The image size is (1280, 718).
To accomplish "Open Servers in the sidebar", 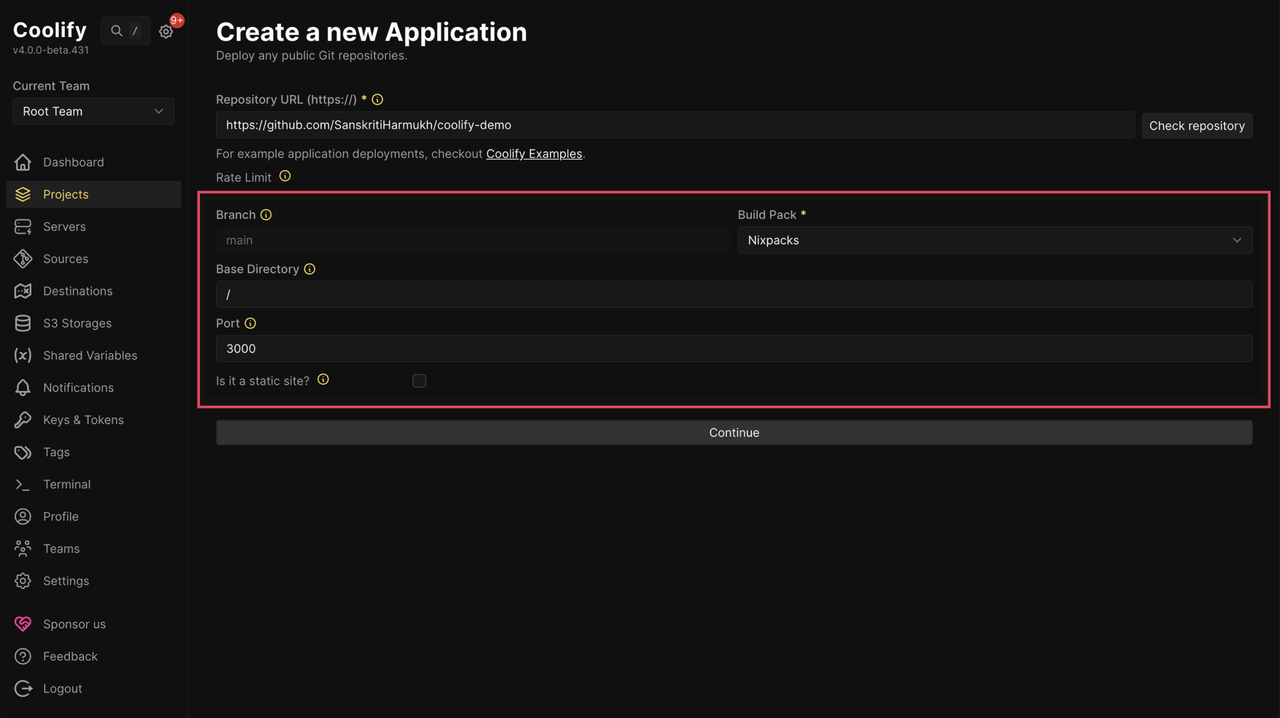I will pyautogui.click(x=94, y=227).
